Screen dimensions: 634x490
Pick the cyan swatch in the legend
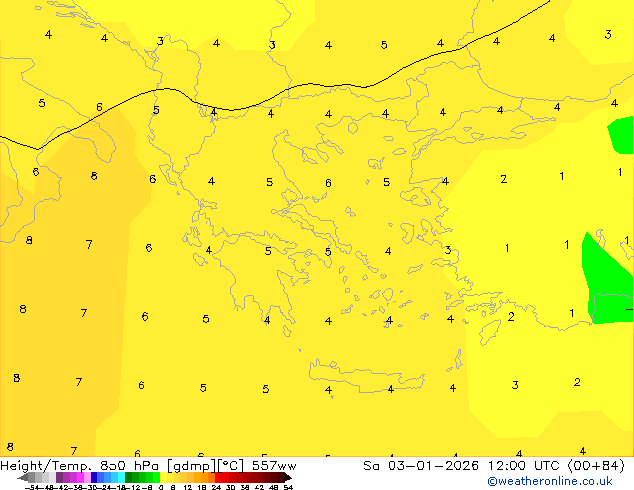click(122, 477)
